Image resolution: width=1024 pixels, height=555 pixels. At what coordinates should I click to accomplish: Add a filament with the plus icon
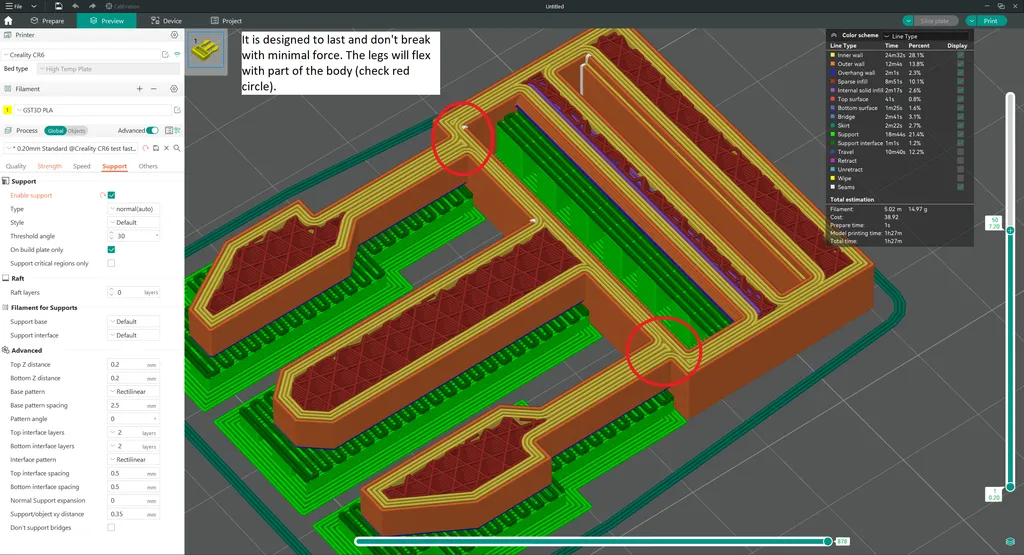(139, 89)
